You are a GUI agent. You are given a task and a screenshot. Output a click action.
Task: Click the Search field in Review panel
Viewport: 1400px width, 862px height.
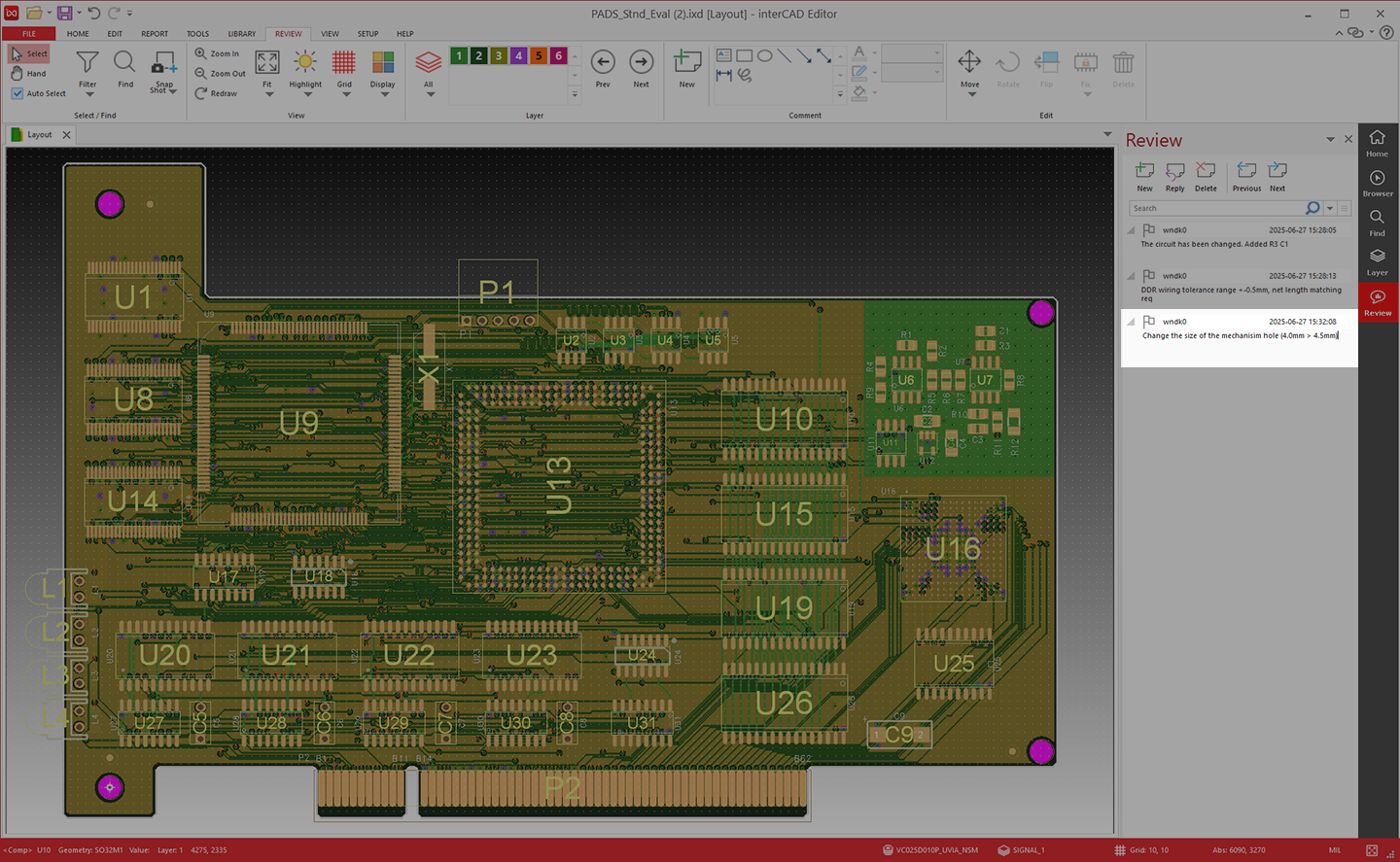click(x=1216, y=208)
